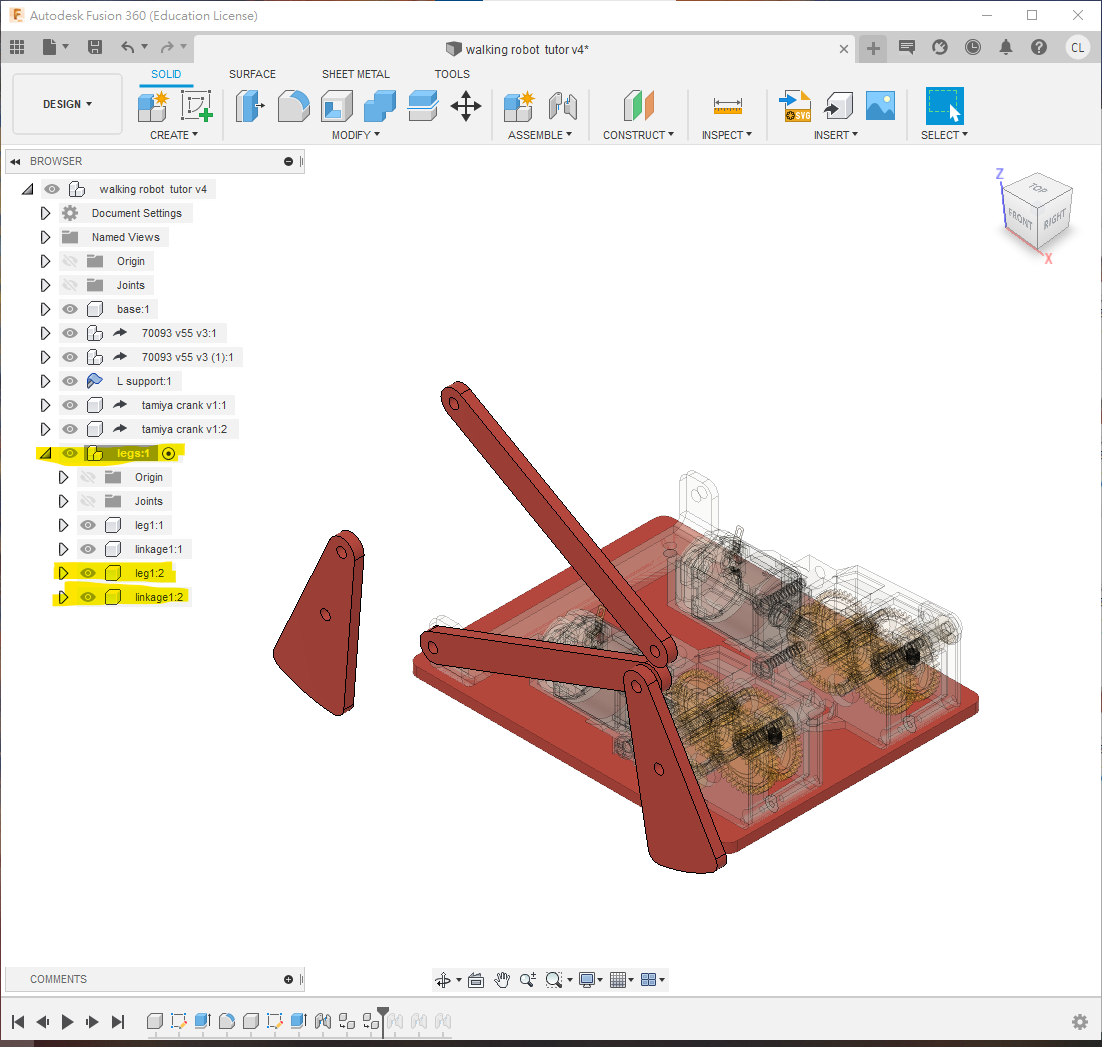Click the TOP face of ViewCube

pyautogui.click(x=1037, y=188)
